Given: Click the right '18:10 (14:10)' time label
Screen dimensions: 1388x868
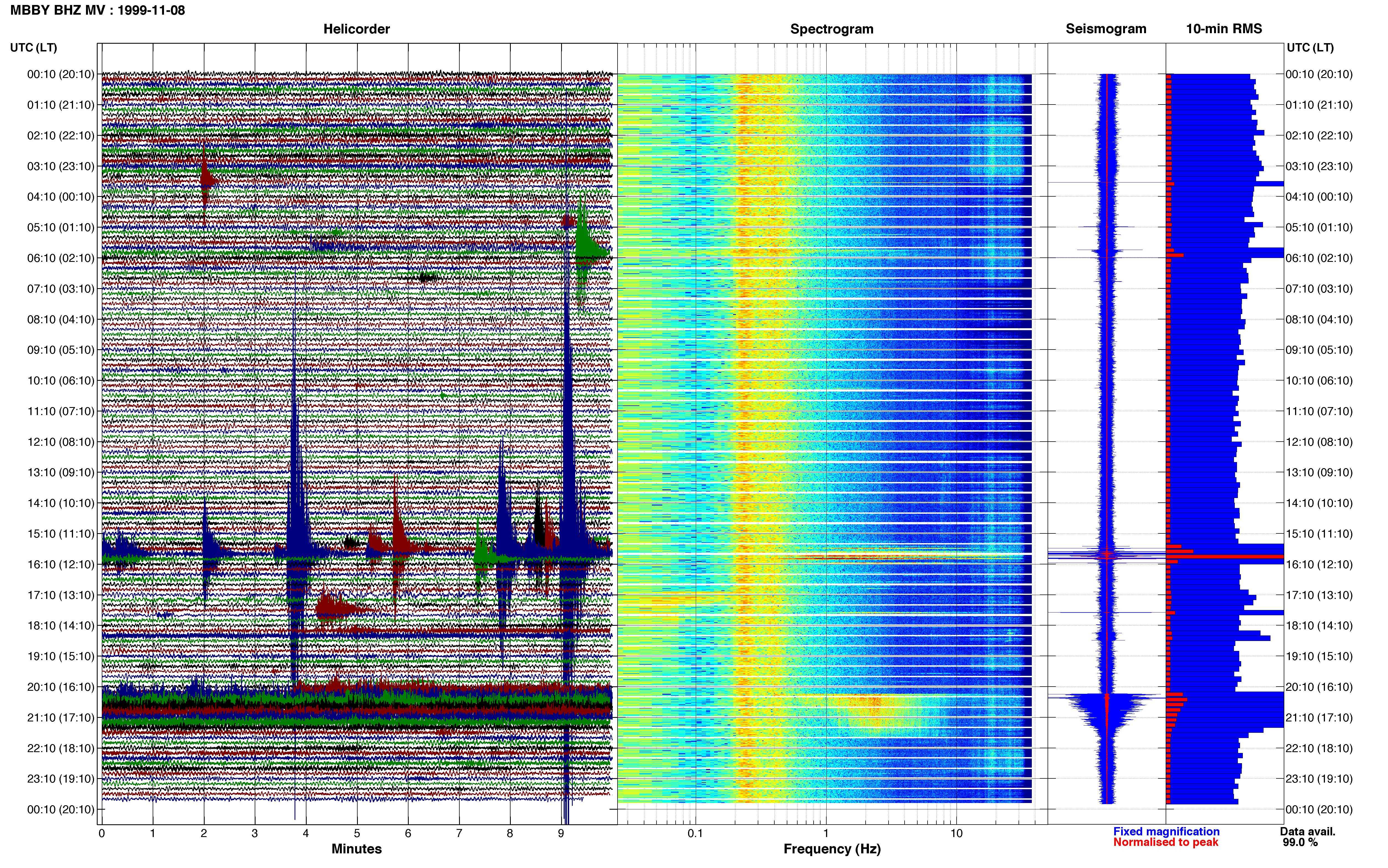Looking at the screenshot, I should pyautogui.click(x=1319, y=626).
